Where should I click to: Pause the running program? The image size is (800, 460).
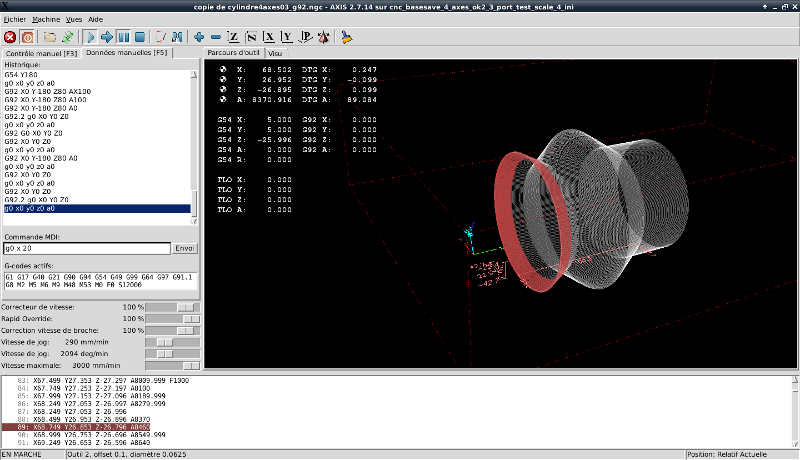(x=124, y=37)
